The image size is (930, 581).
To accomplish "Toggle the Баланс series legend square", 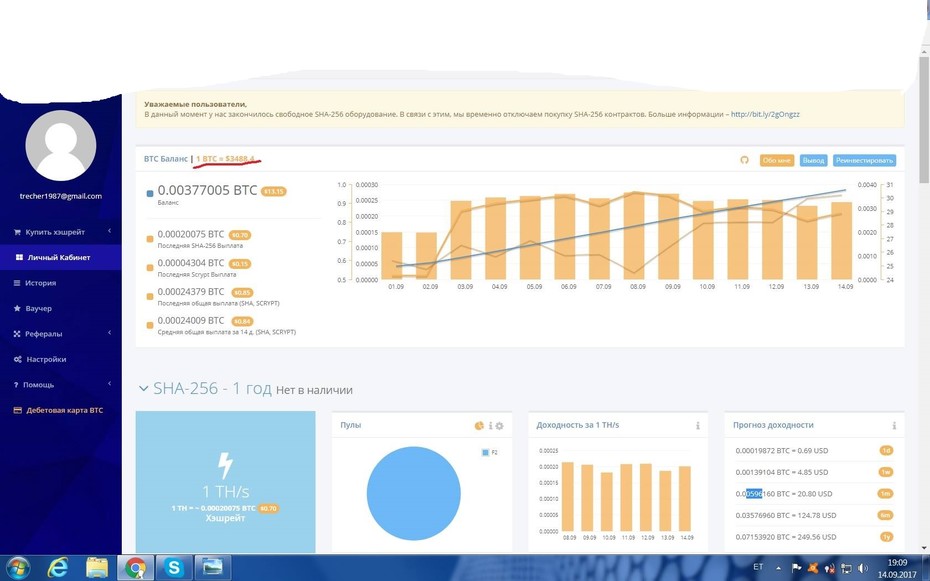I will click(x=149, y=193).
